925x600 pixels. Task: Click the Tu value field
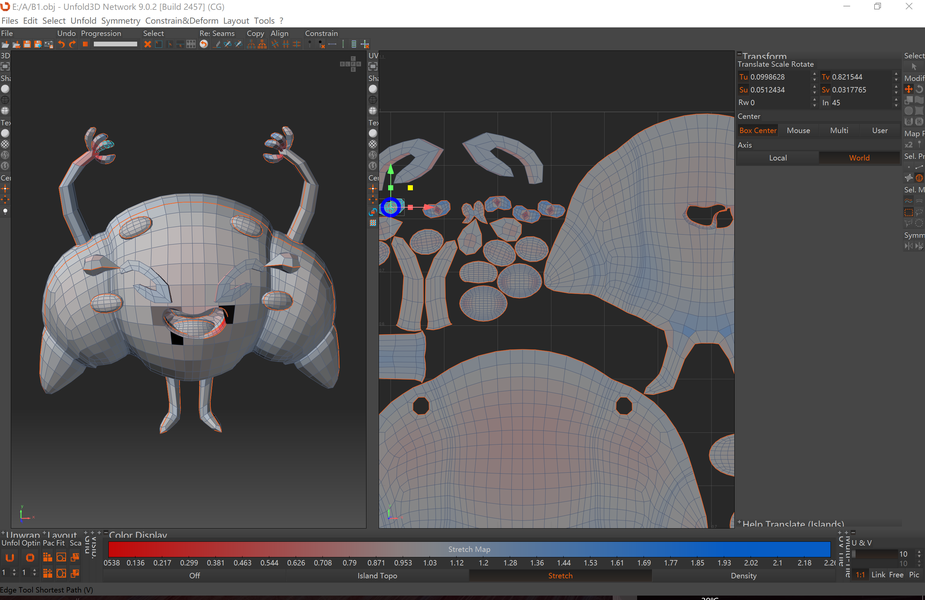pos(778,77)
